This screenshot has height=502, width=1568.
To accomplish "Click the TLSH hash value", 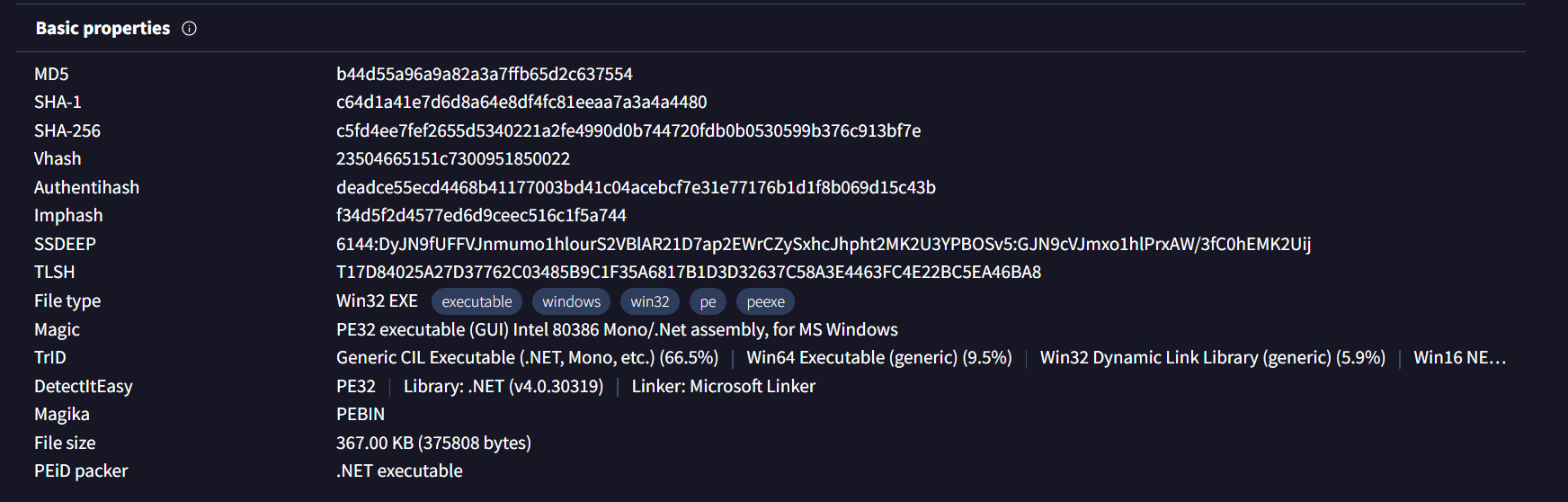I will click(689, 273).
